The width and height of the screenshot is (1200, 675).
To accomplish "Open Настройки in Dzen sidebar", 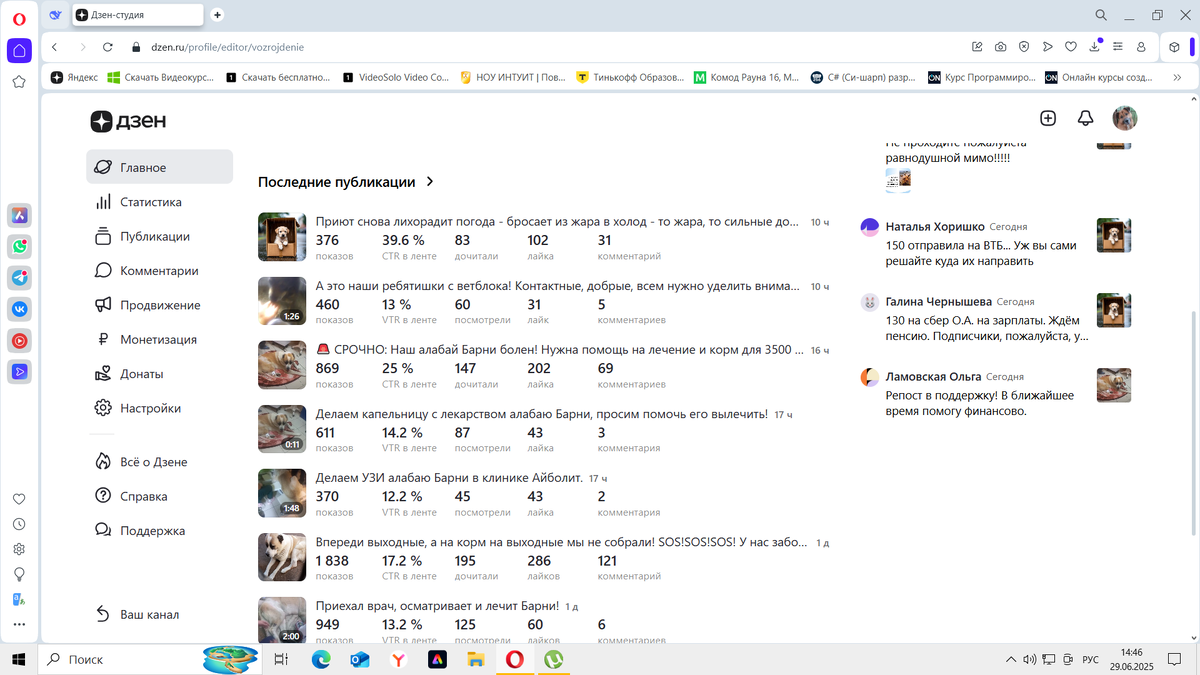I will click(x=160, y=408).
